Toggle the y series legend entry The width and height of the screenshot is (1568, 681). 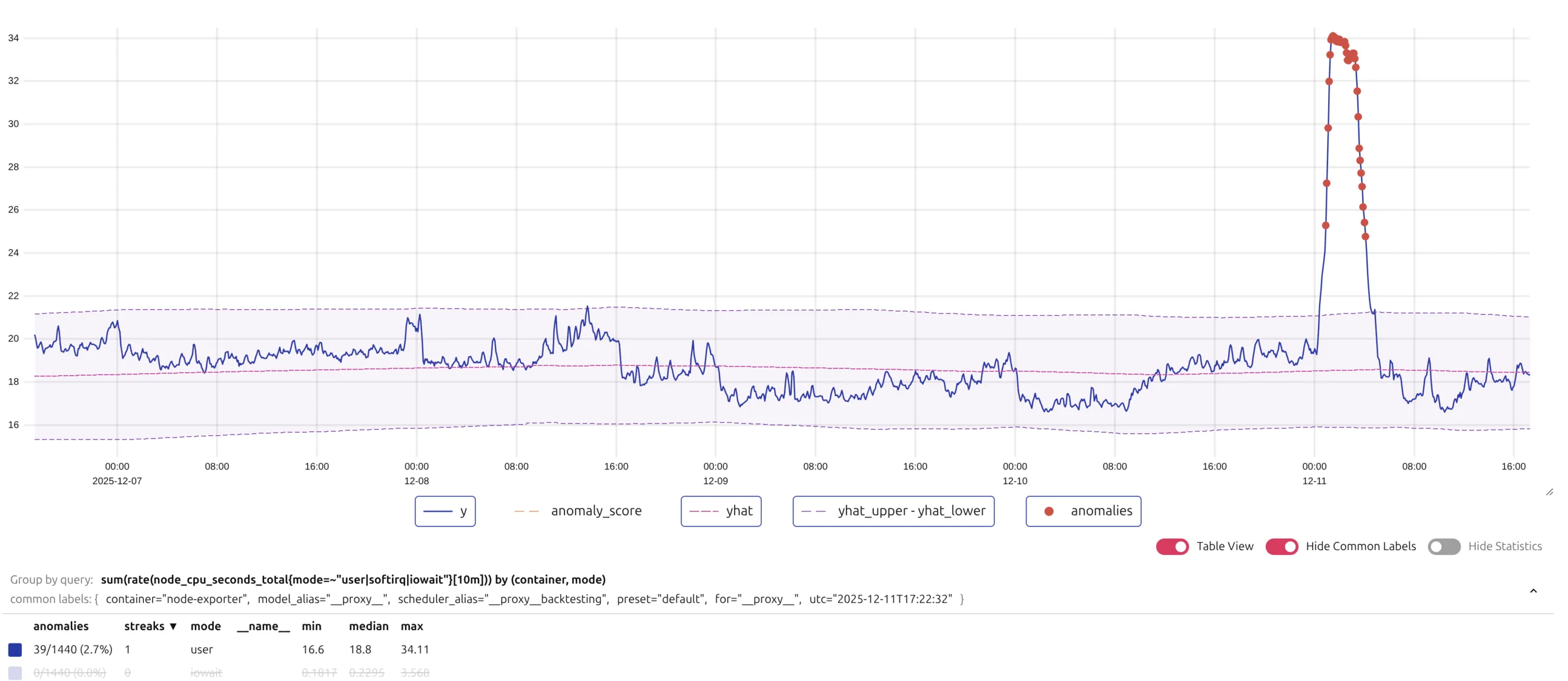click(x=445, y=511)
